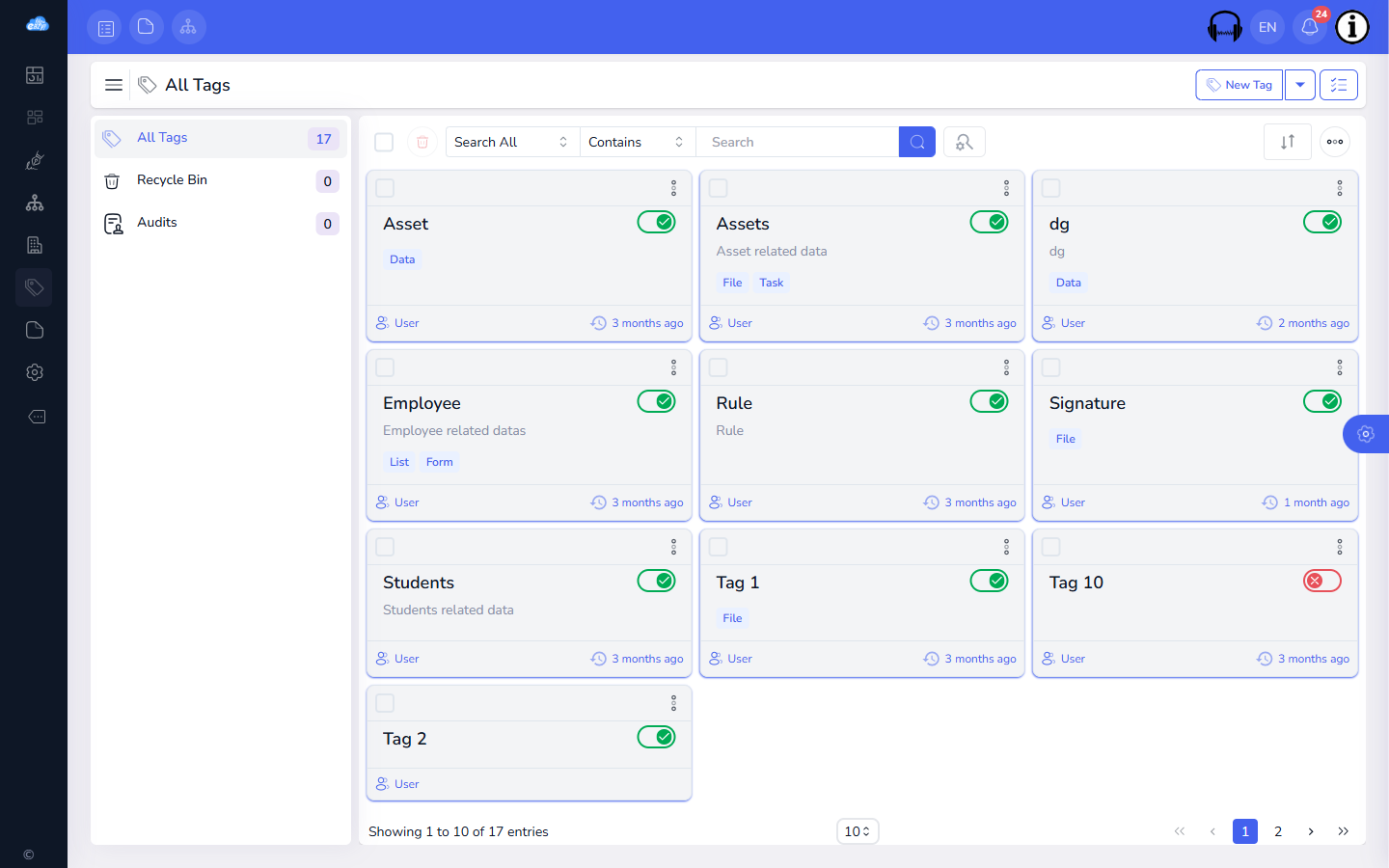Click the advanced user search icon

tap(965, 142)
